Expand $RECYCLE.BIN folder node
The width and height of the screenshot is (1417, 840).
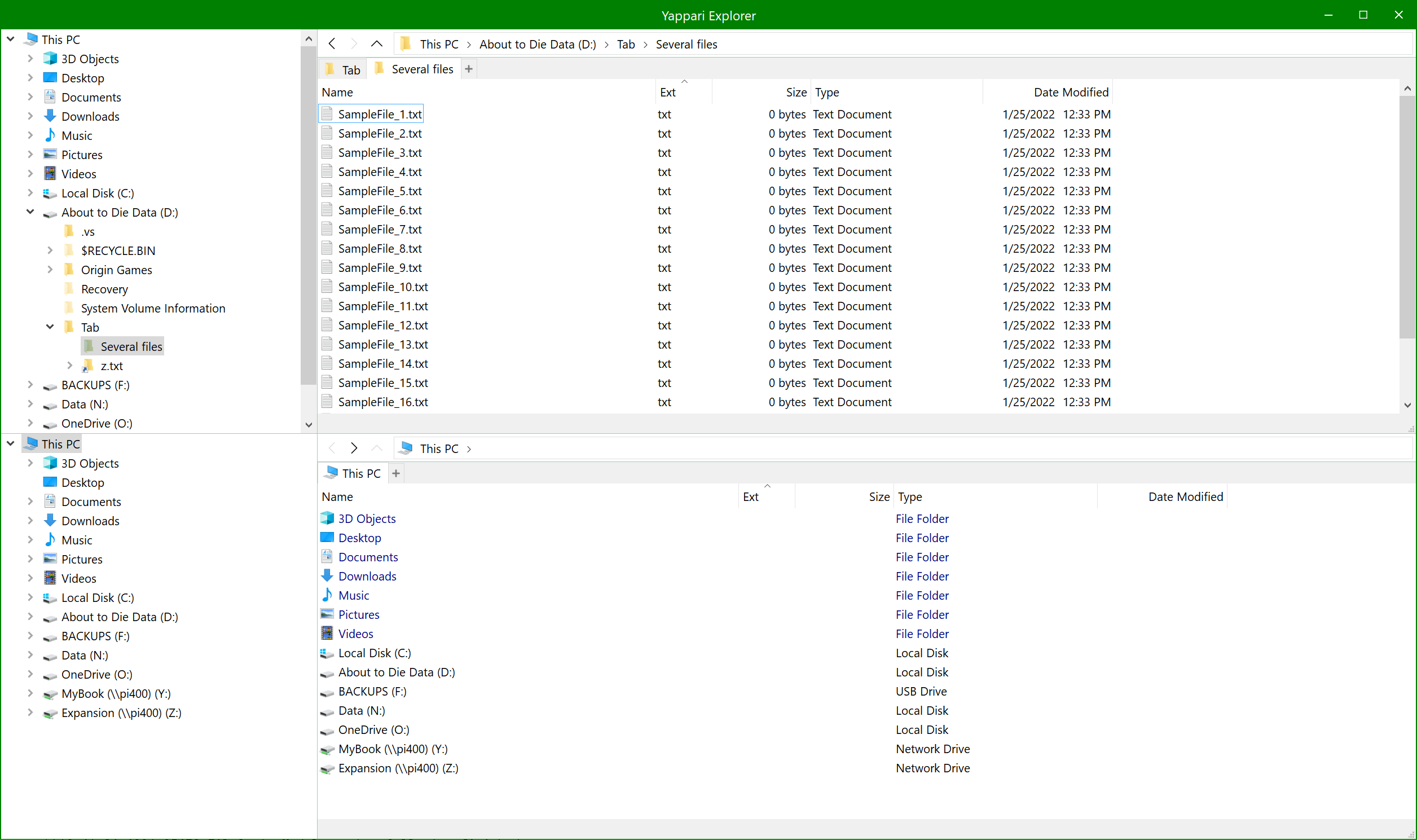click(x=50, y=250)
